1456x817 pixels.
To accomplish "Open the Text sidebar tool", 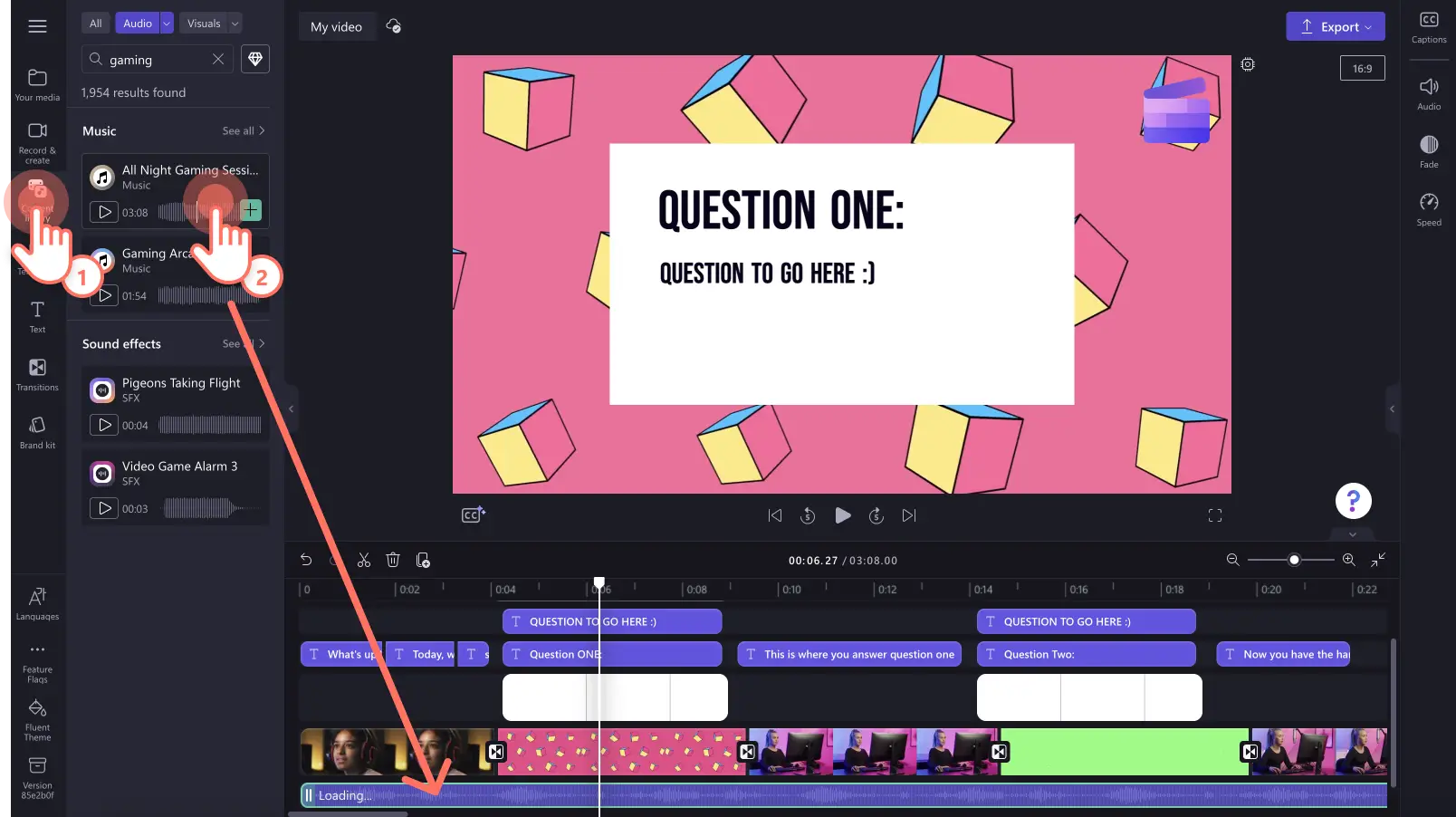I will pos(37,317).
